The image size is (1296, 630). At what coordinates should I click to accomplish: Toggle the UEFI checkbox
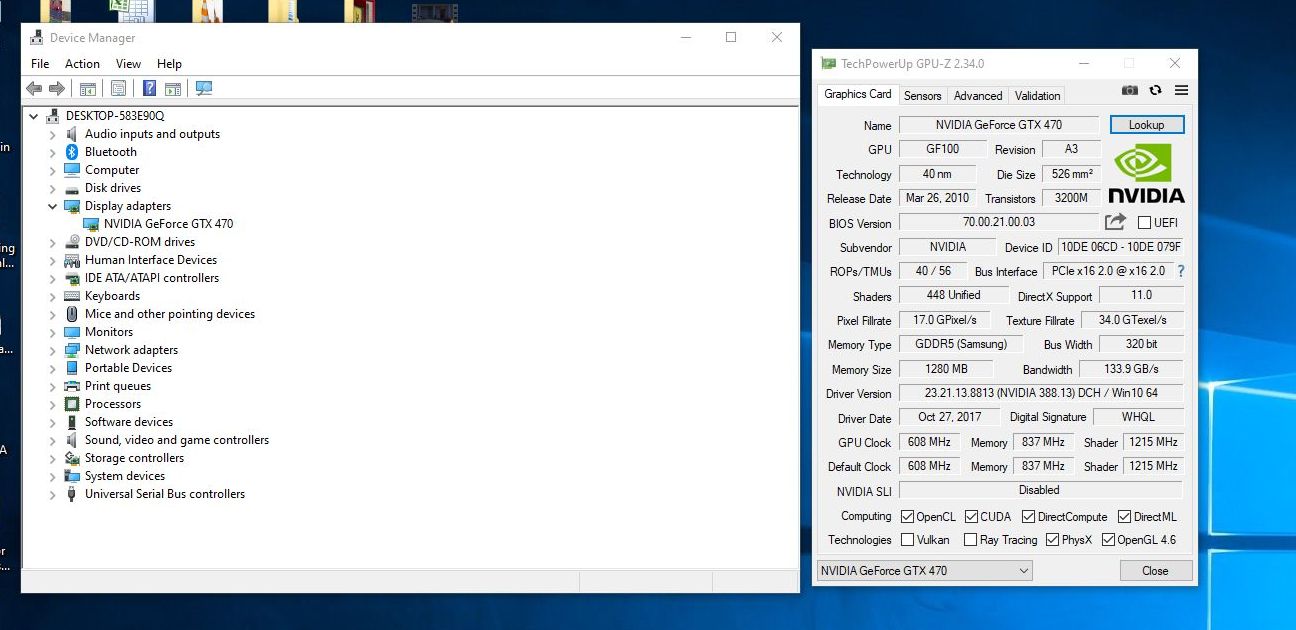point(1144,223)
